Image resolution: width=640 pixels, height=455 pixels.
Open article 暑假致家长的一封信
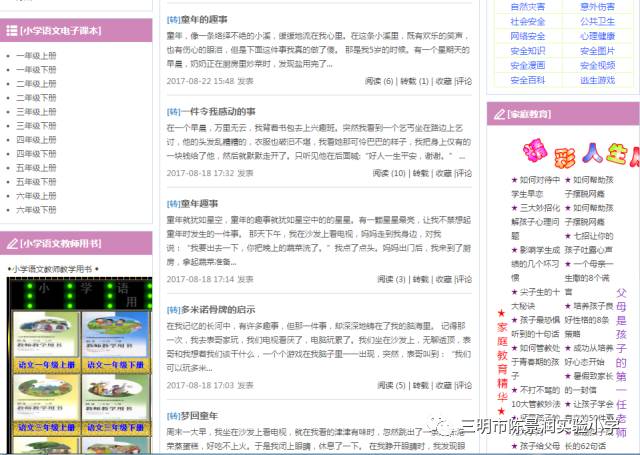point(589,383)
